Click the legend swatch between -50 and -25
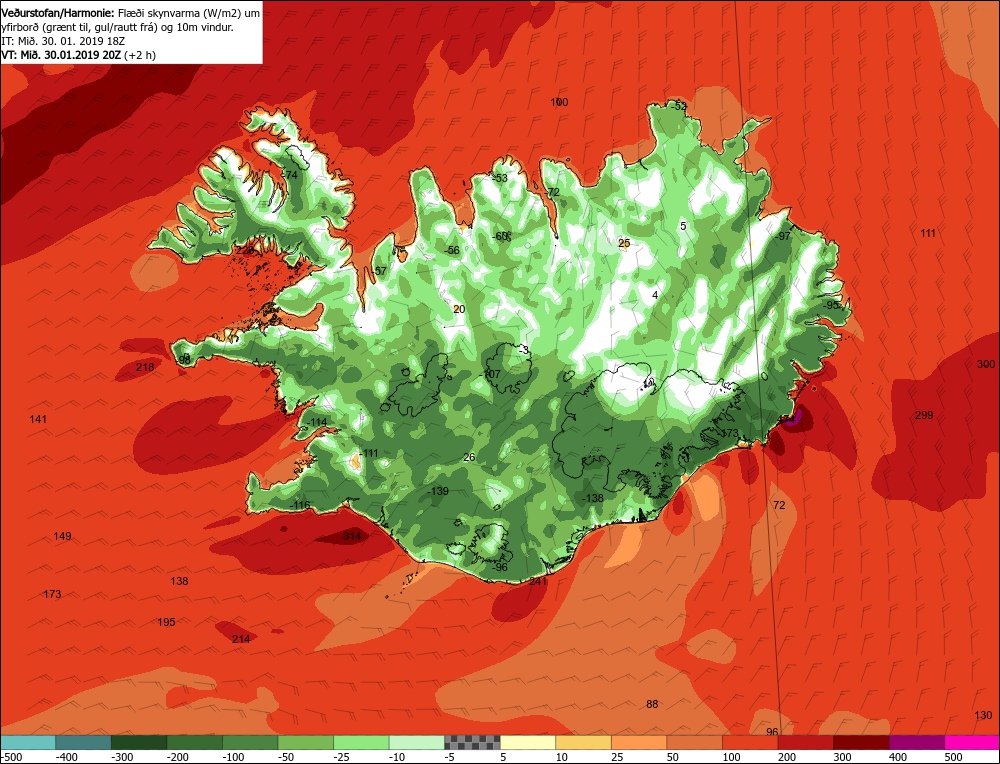Screen dimensions: 1000x764 306,742
